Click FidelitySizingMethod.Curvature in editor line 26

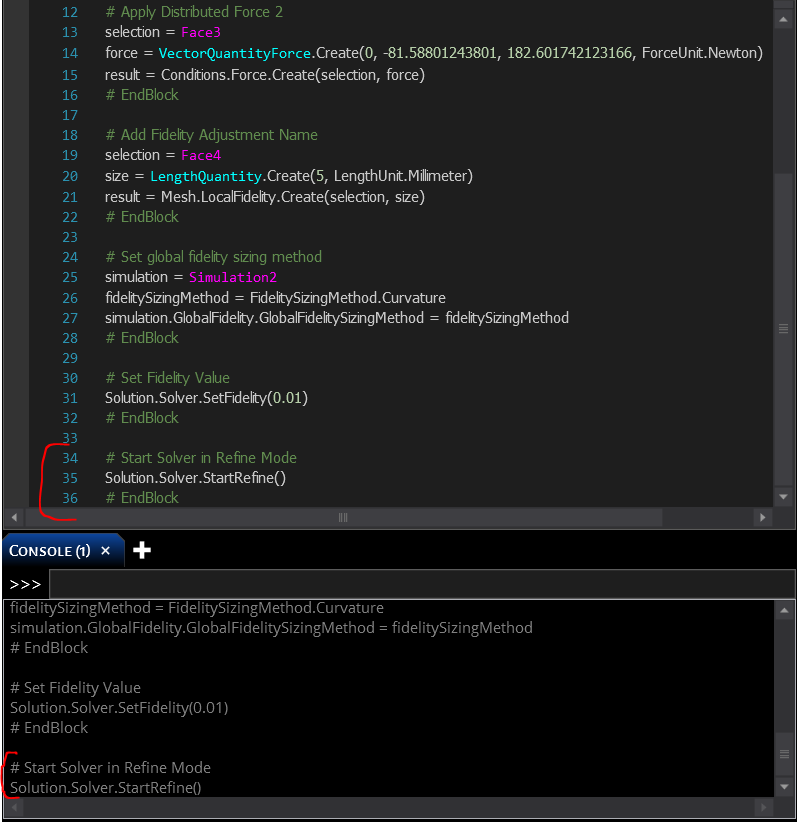(x=348, y=298)
